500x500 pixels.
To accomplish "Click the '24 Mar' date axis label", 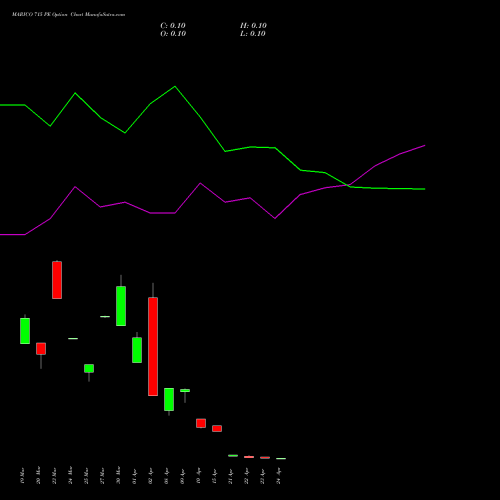I will click(x=70, y=475).
